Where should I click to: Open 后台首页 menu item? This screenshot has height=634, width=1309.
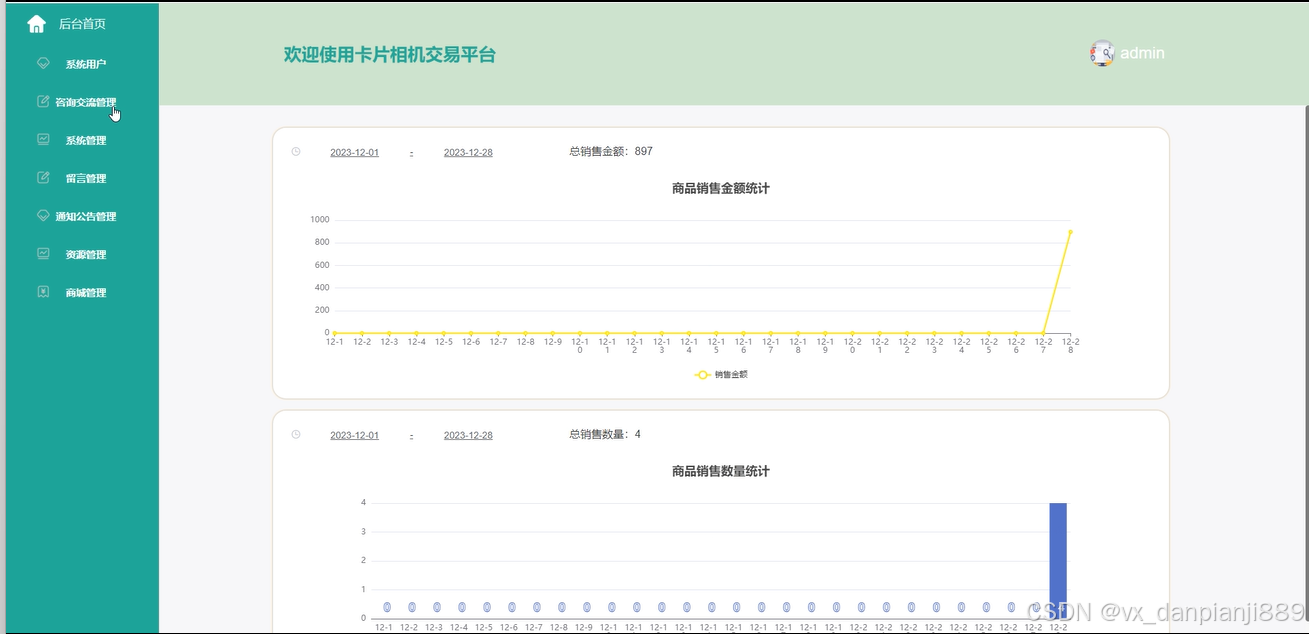[x=80, y=24]
